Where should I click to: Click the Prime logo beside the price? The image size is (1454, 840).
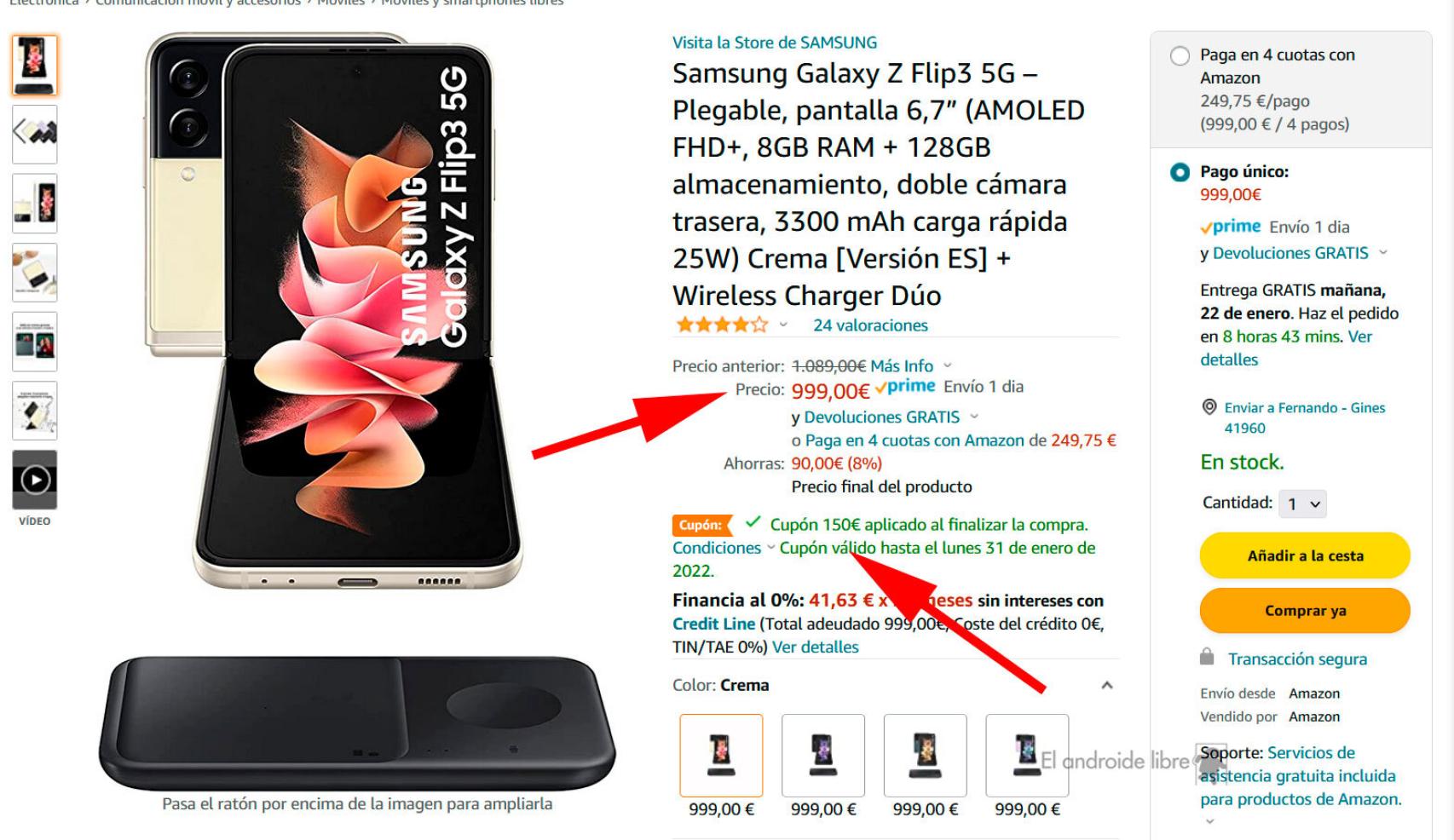pyautogui.click(x=905, y=388)
